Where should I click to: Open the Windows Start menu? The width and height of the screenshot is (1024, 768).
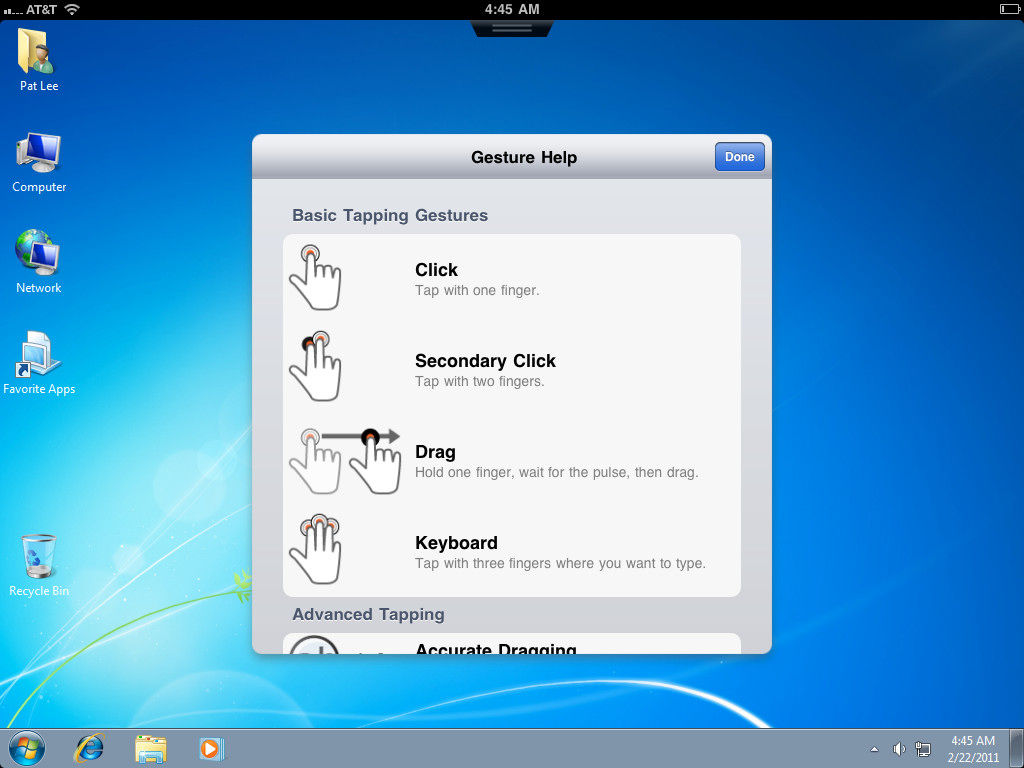[27, 748]
